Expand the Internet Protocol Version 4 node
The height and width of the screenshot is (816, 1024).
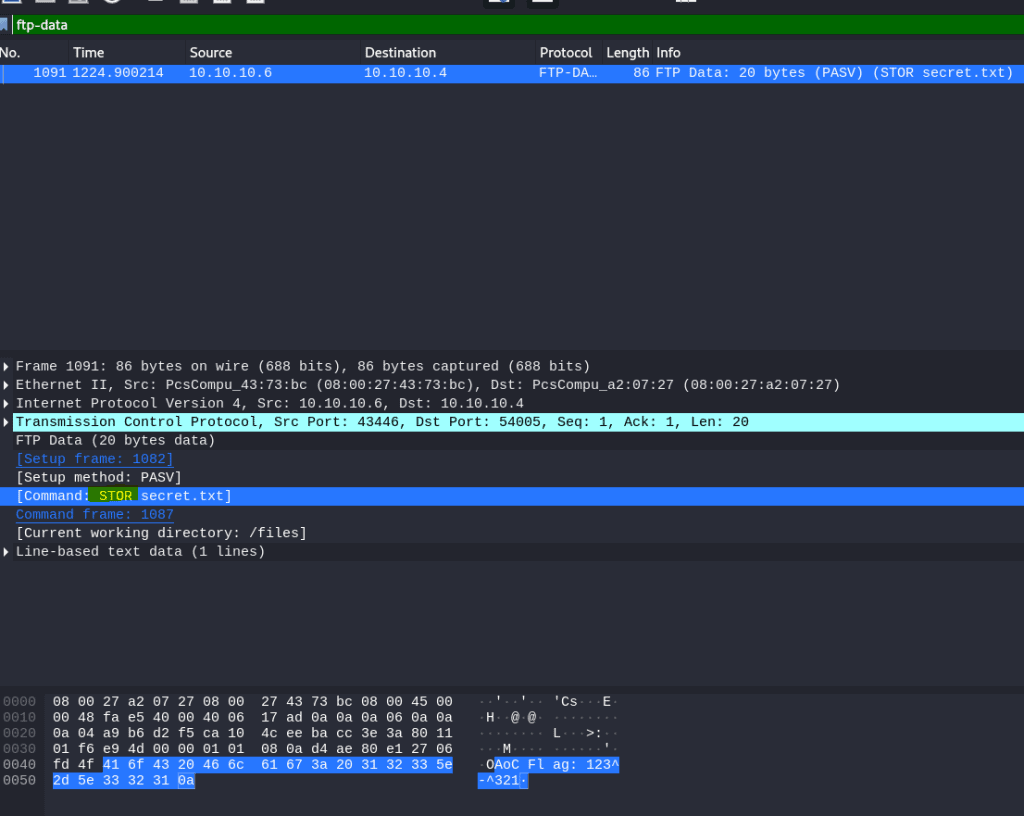(6, 403)
